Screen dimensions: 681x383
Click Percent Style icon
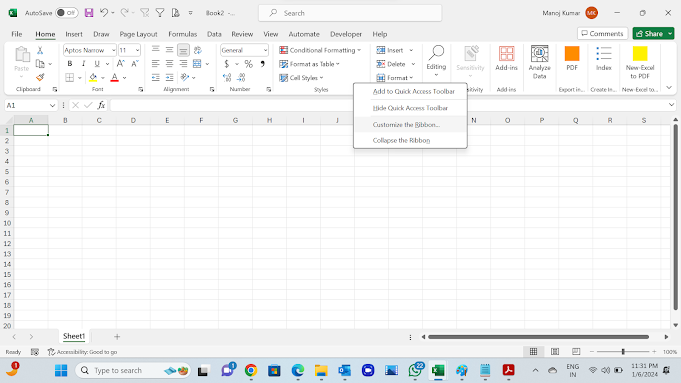click(x=248, y=64)
